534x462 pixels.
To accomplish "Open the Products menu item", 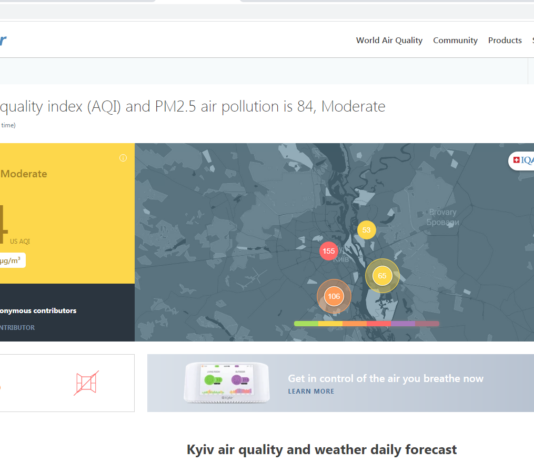I will (x=505, y=40).
